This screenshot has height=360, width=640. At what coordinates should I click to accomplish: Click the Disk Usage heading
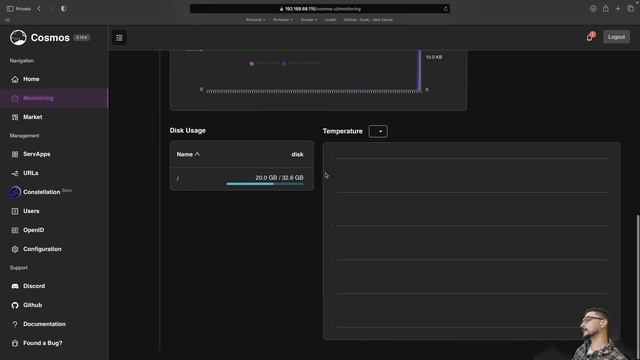(188, 131)
